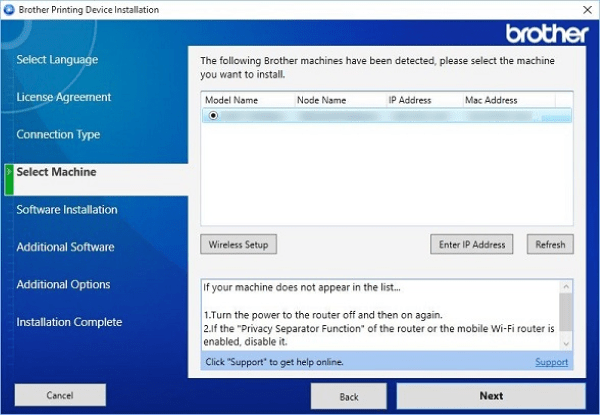Cancel the installation
The image size is (600, 415).
point(60,395)
